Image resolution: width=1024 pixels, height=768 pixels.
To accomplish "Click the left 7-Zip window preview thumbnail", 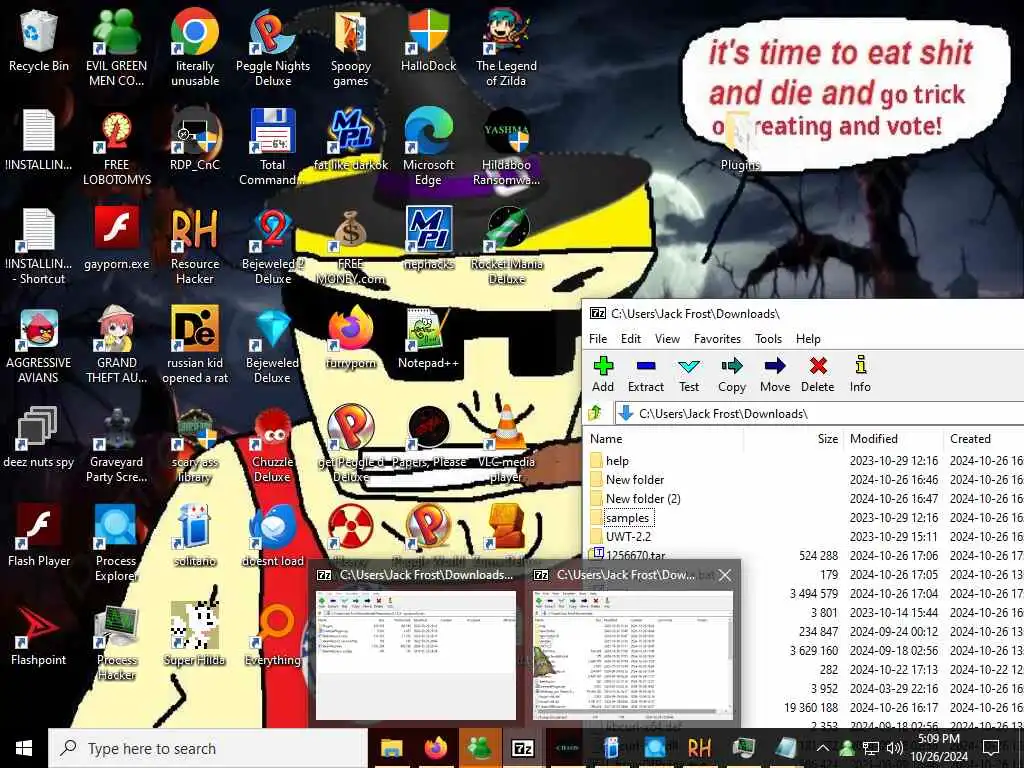I will point(416,655).
